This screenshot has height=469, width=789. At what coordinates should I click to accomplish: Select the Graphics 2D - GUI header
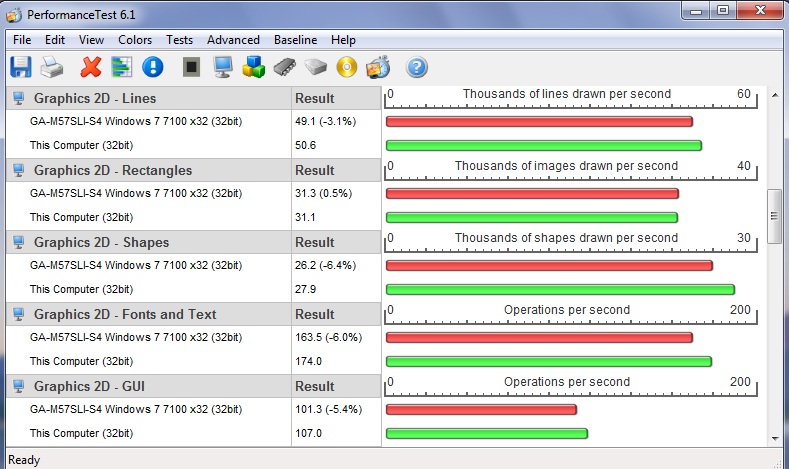[x=148, y=386]
